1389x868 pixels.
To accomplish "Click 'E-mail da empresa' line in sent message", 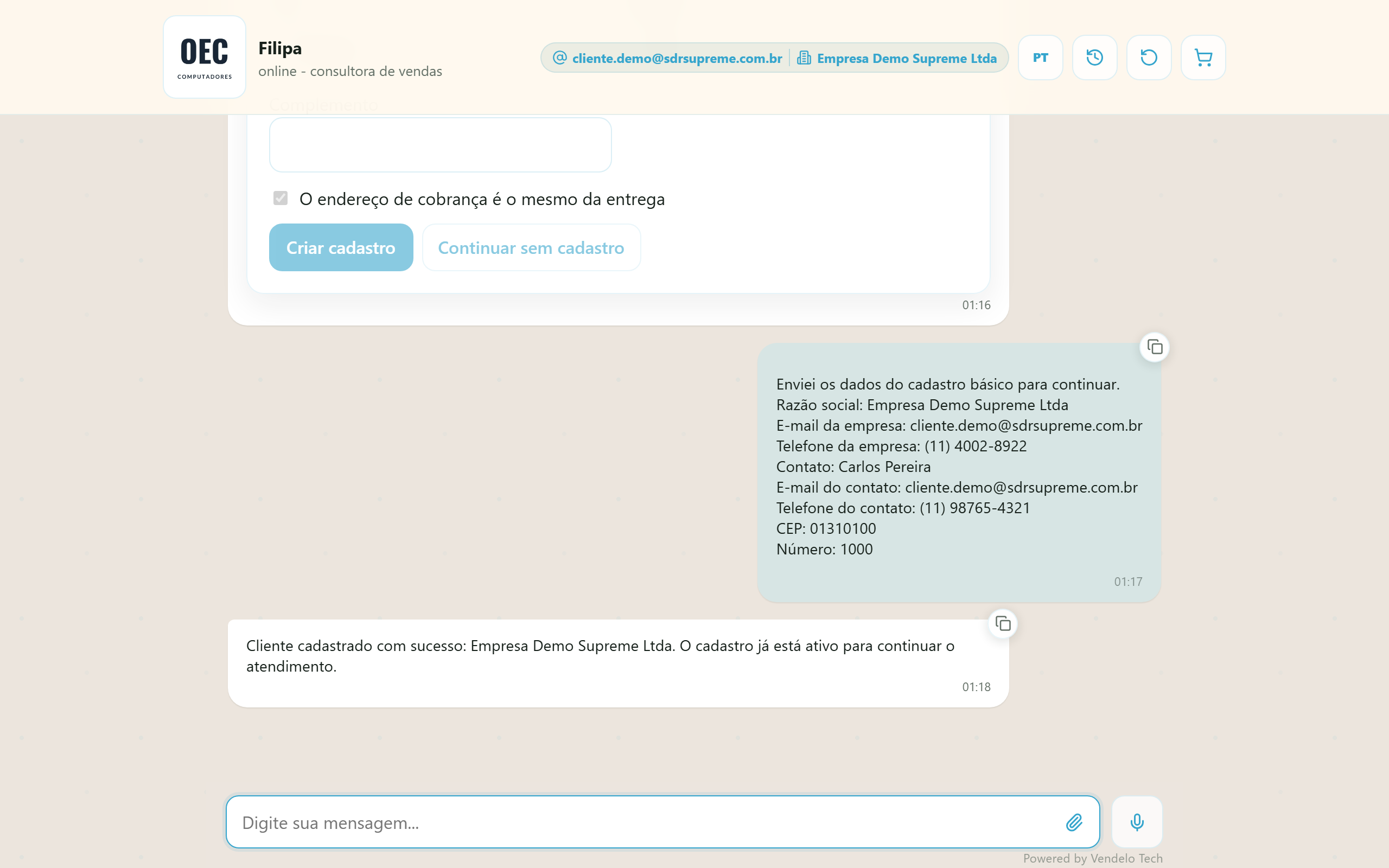I will click(x=959, y=425).
